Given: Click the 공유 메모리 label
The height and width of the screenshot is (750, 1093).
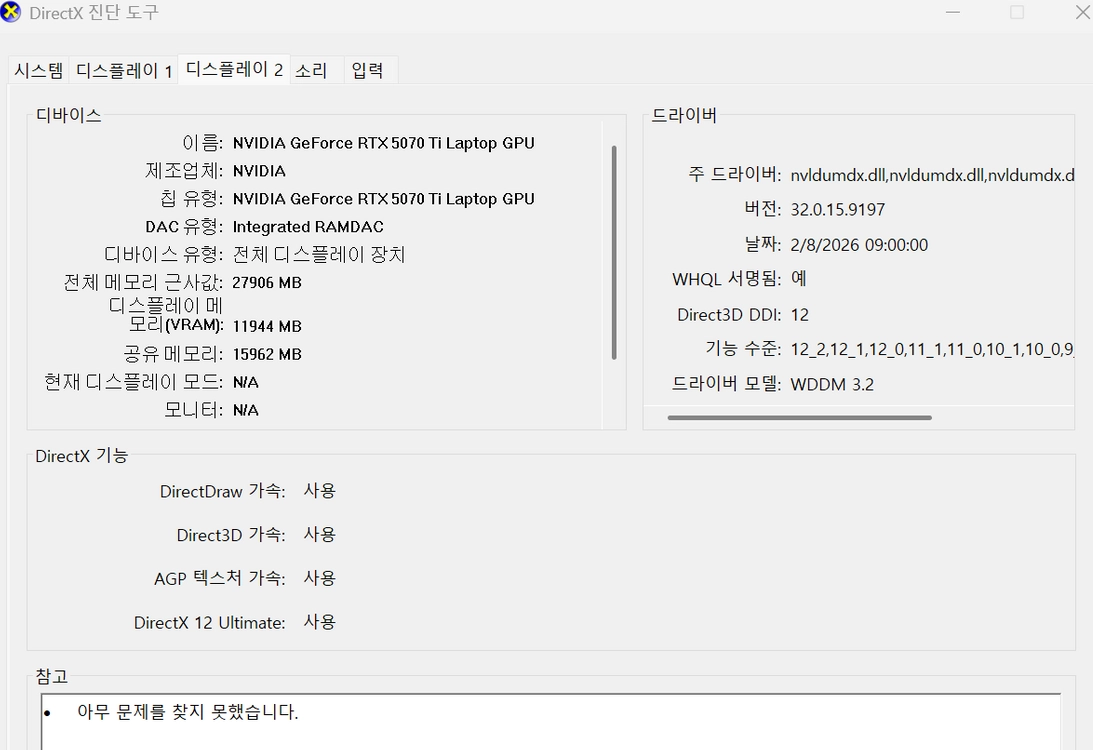Looking at the screenshot, I should 174,354.
